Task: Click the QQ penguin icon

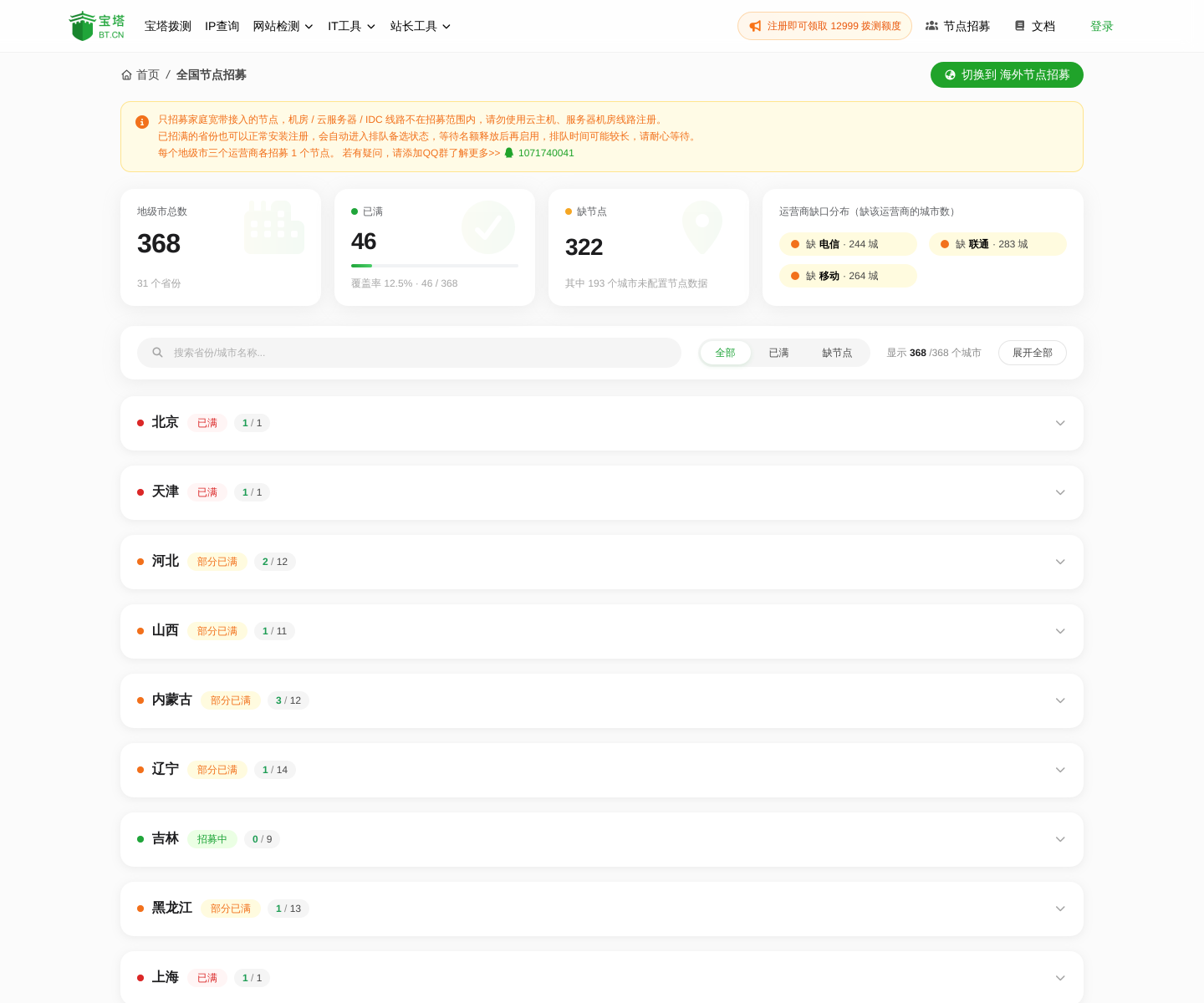Action: (x=509, y=153)
